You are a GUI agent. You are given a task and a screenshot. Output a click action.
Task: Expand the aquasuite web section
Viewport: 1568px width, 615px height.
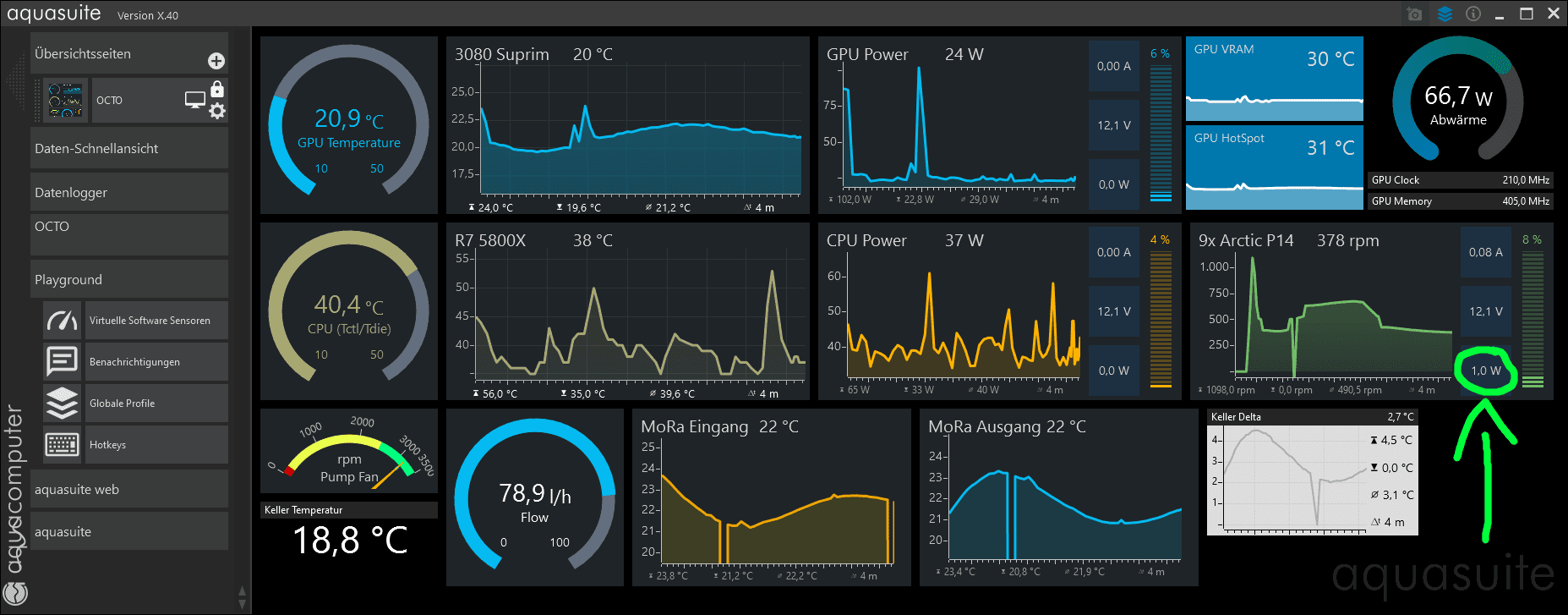129,489
